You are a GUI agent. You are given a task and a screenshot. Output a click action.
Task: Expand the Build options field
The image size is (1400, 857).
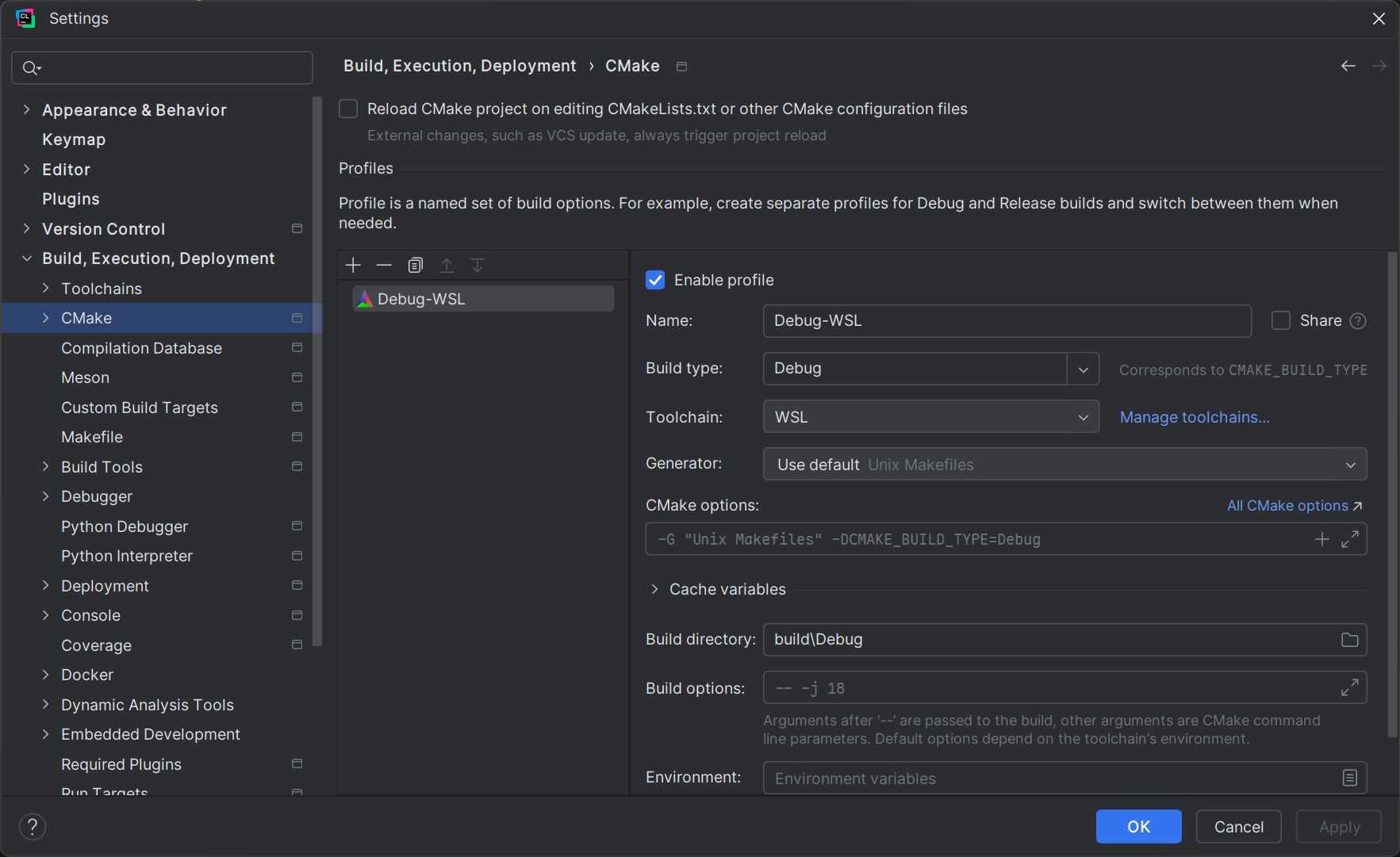pyautogui.click(x=1350, y=687)
